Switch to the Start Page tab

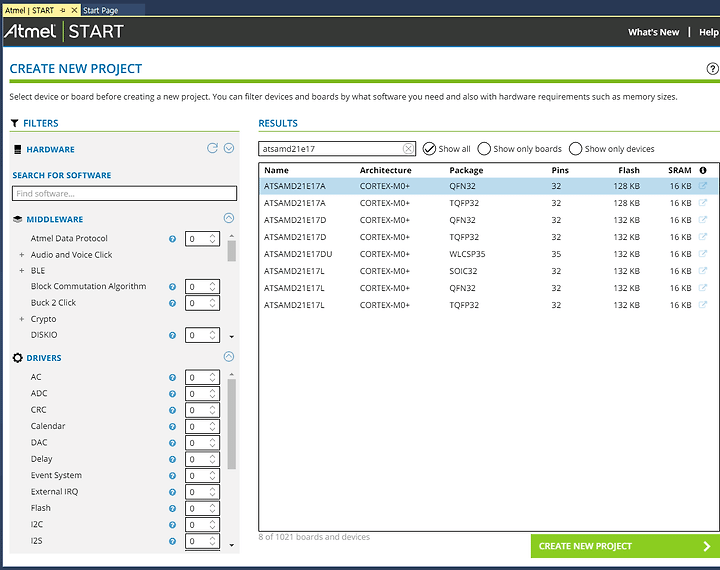tap(101, 10)
